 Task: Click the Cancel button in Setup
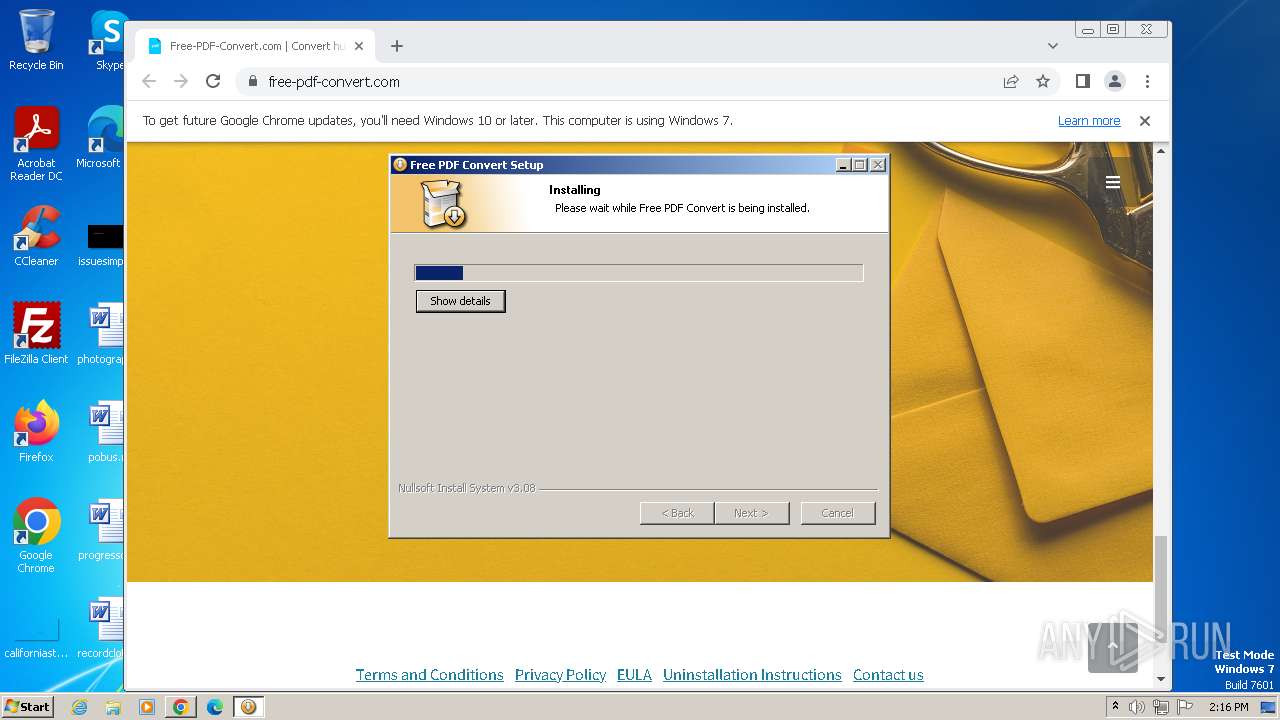point(838,513)
